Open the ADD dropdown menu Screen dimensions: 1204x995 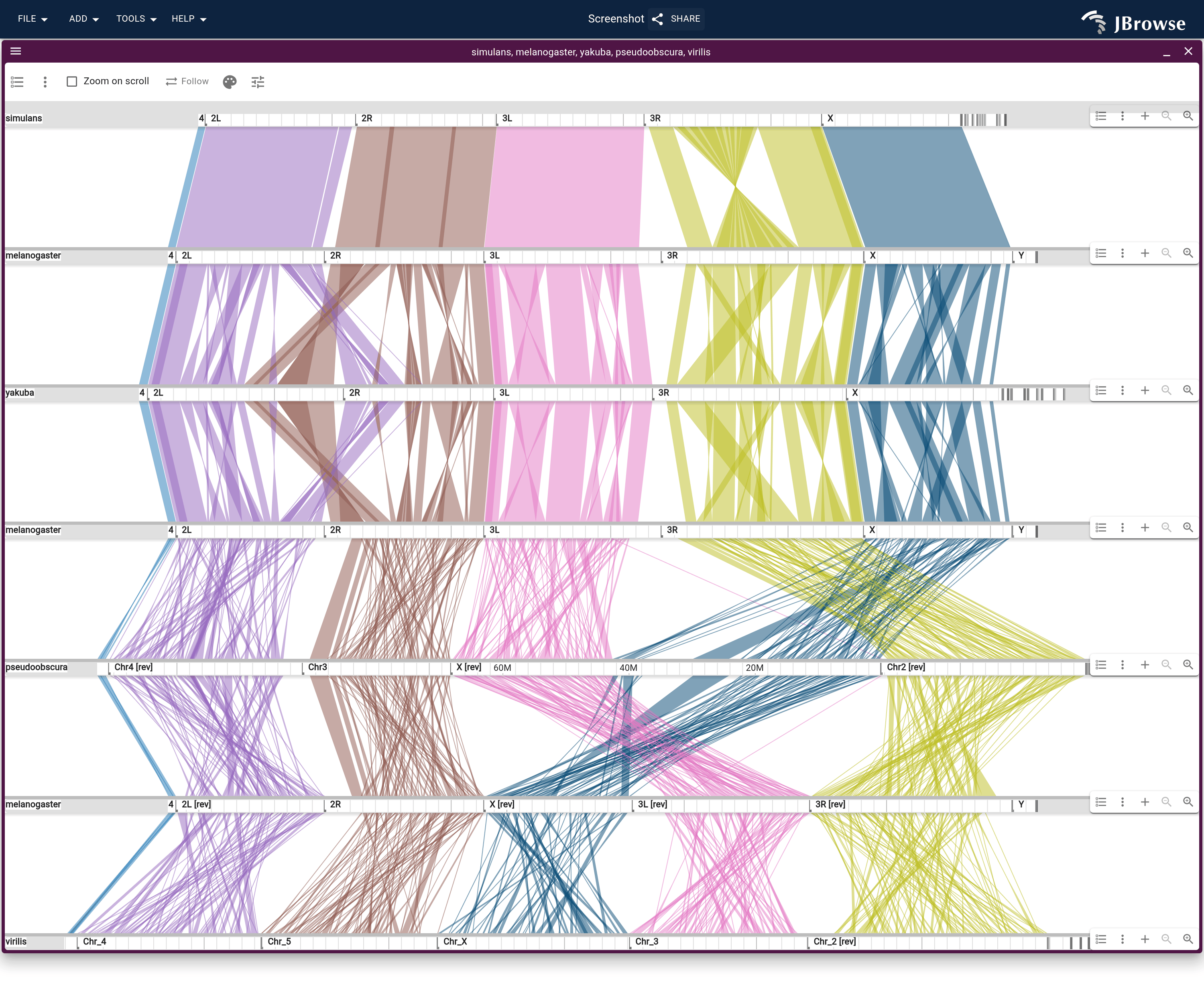tap(84, 19)
